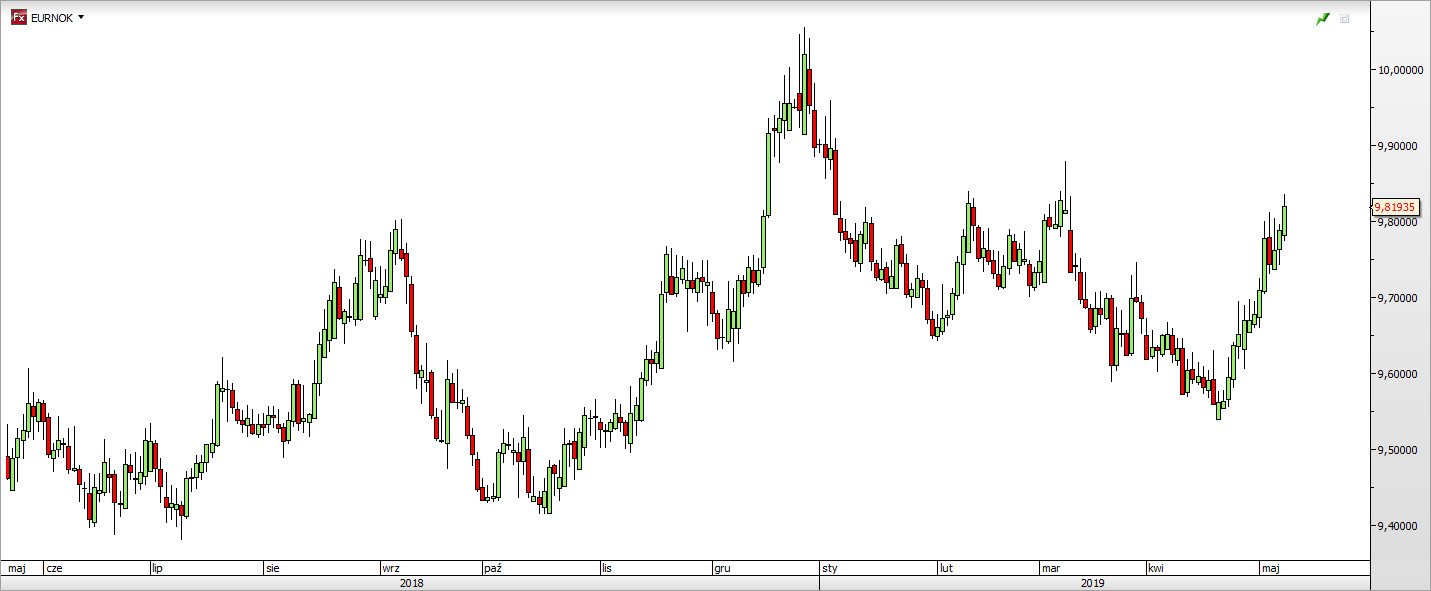Click the 9,70000 price axis label
Viewport: 1431px width, 591px height.
[1400, 298]
